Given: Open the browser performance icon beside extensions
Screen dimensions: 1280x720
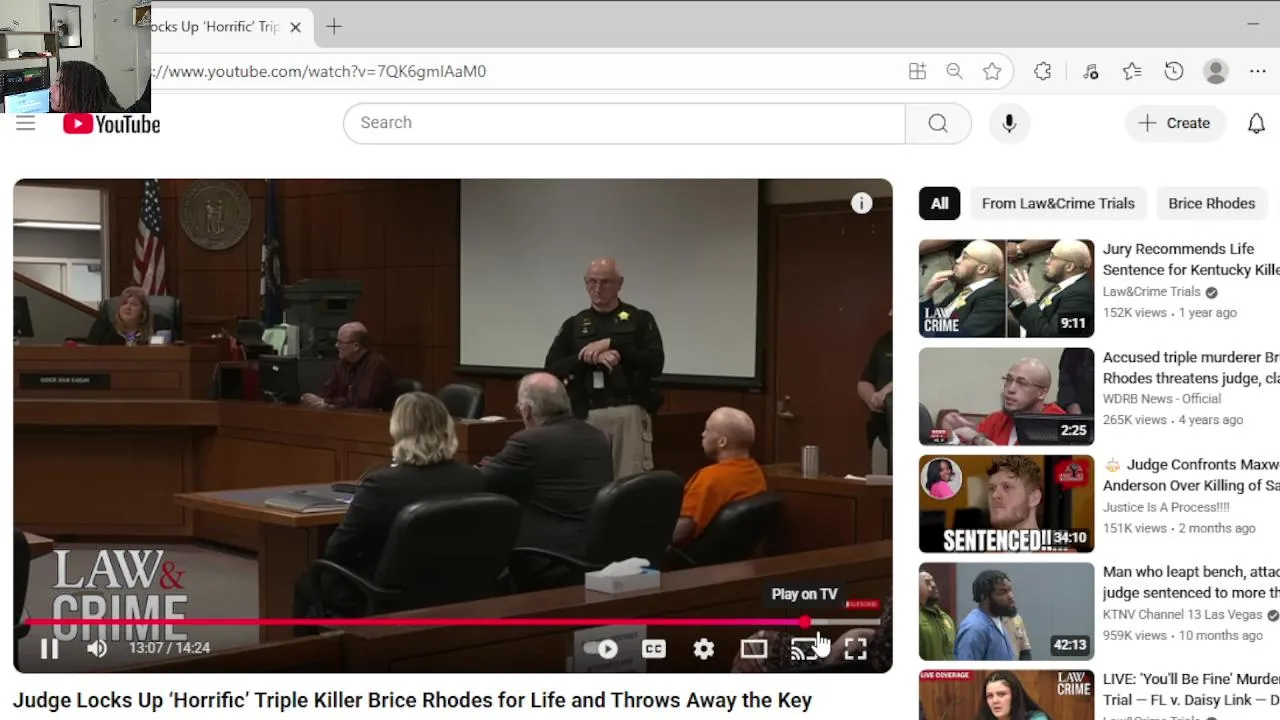Looking at the screenshot, I should [1090, 71].
